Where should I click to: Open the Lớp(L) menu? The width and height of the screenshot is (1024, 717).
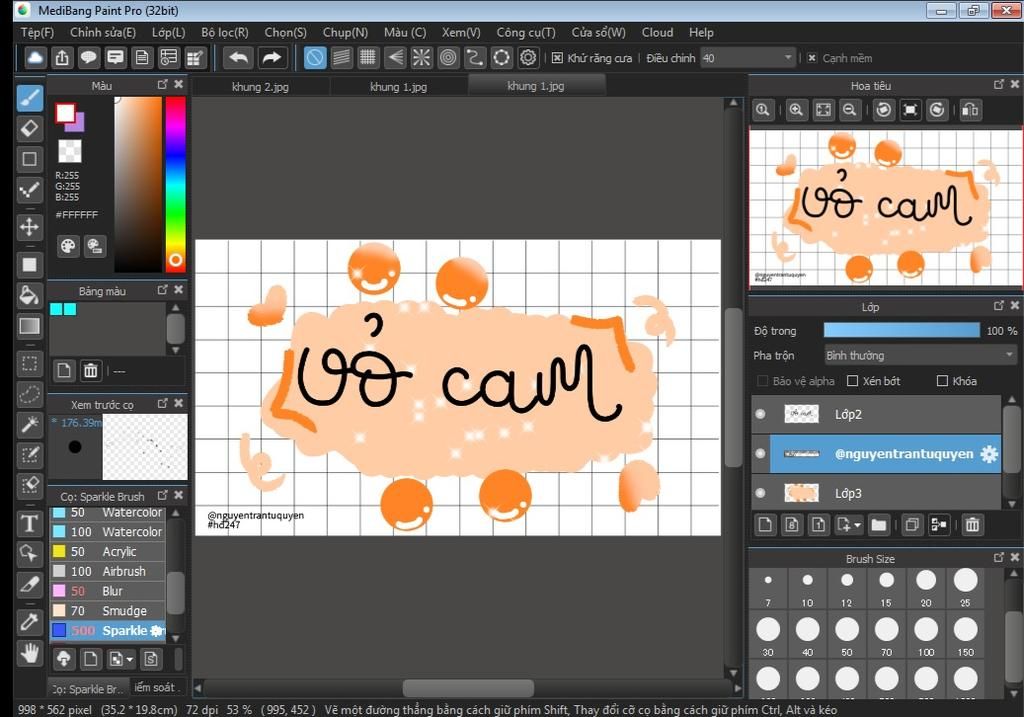point(168,33)
